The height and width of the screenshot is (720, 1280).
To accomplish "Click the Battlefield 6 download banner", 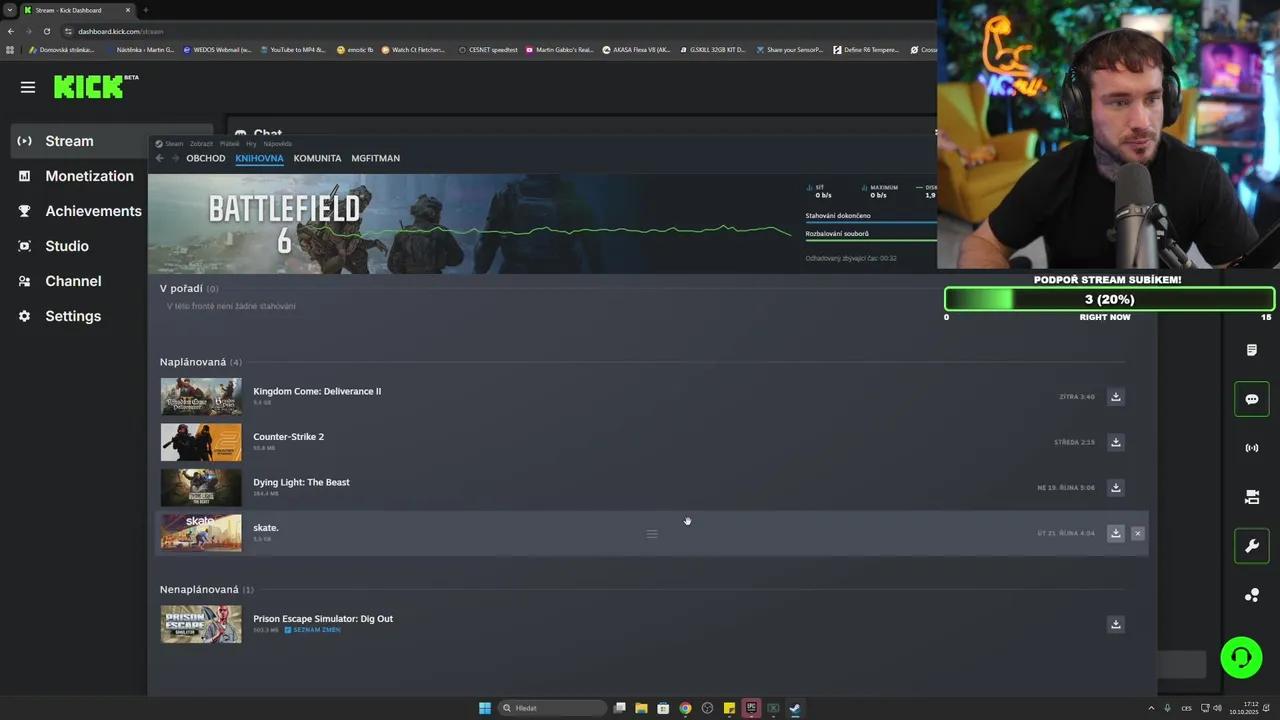I will [x=542, y=224].
